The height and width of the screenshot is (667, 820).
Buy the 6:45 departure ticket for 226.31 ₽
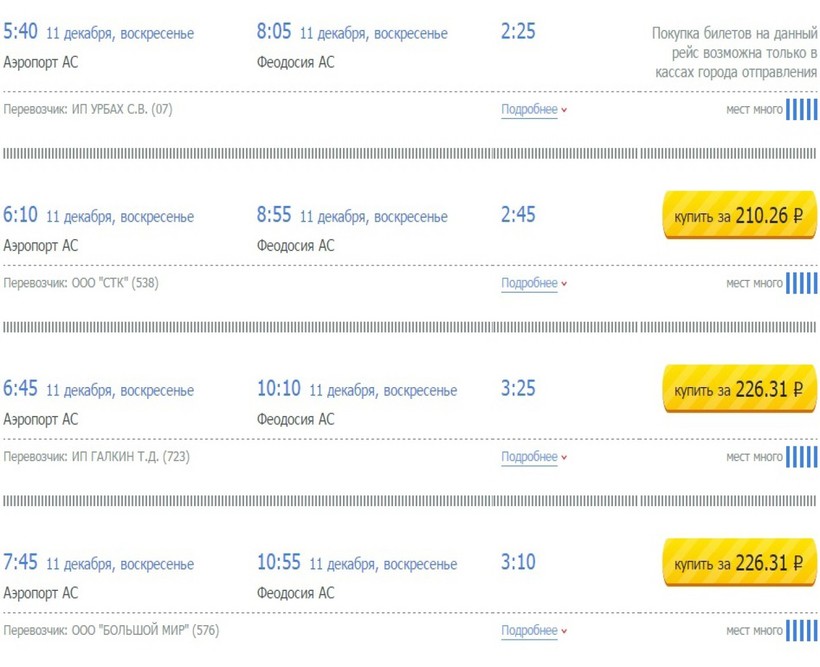(740, 389)
